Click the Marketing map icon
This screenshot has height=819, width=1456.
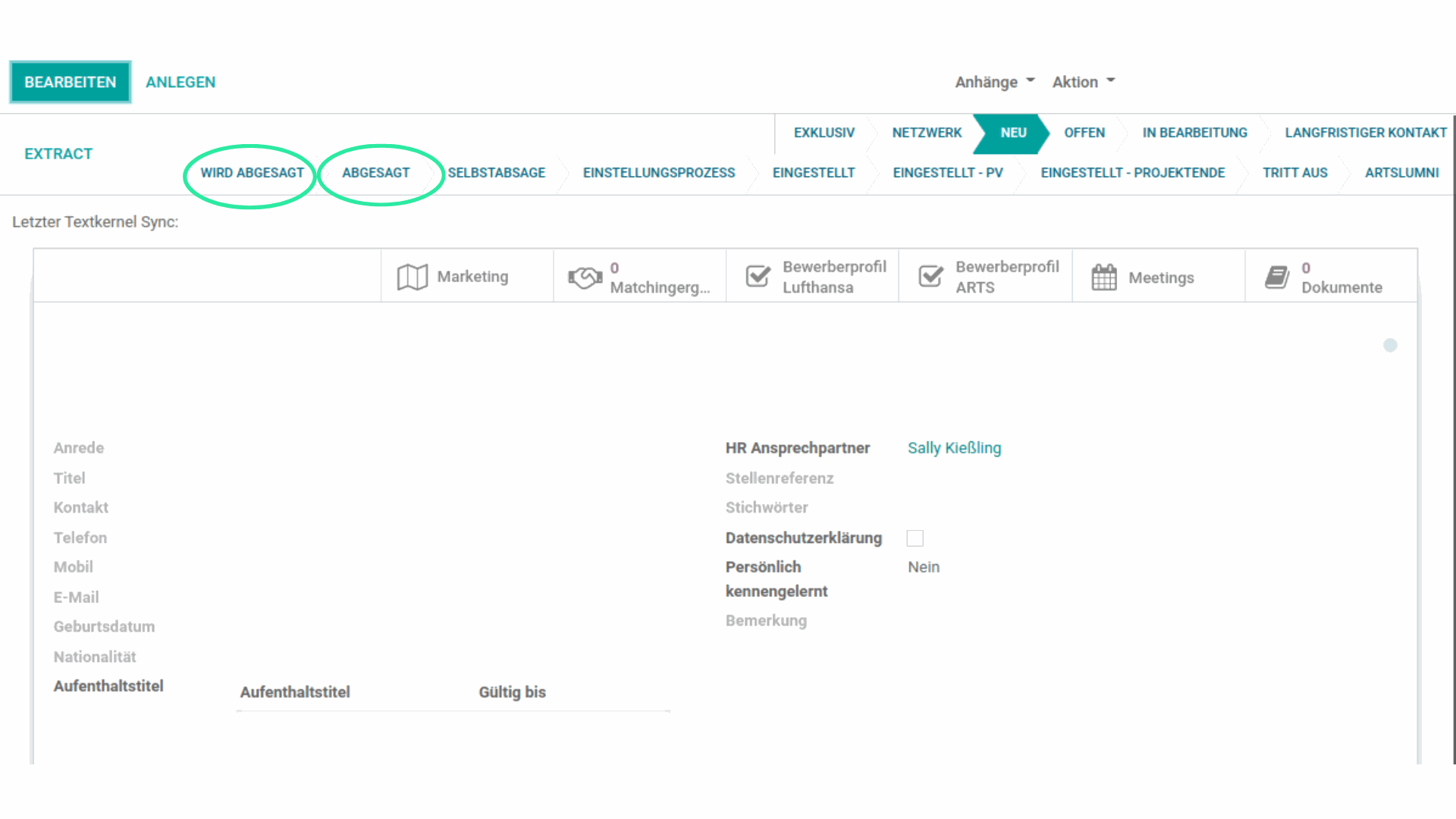pos(412,277)
